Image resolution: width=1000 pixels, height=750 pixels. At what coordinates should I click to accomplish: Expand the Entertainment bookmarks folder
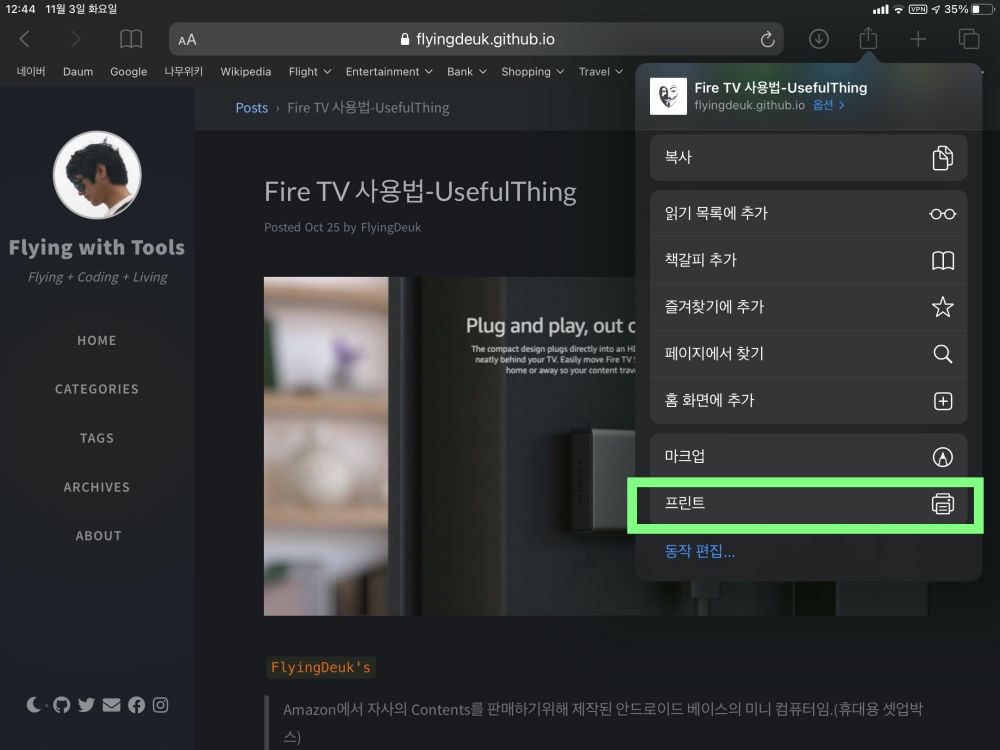[388, 72]
